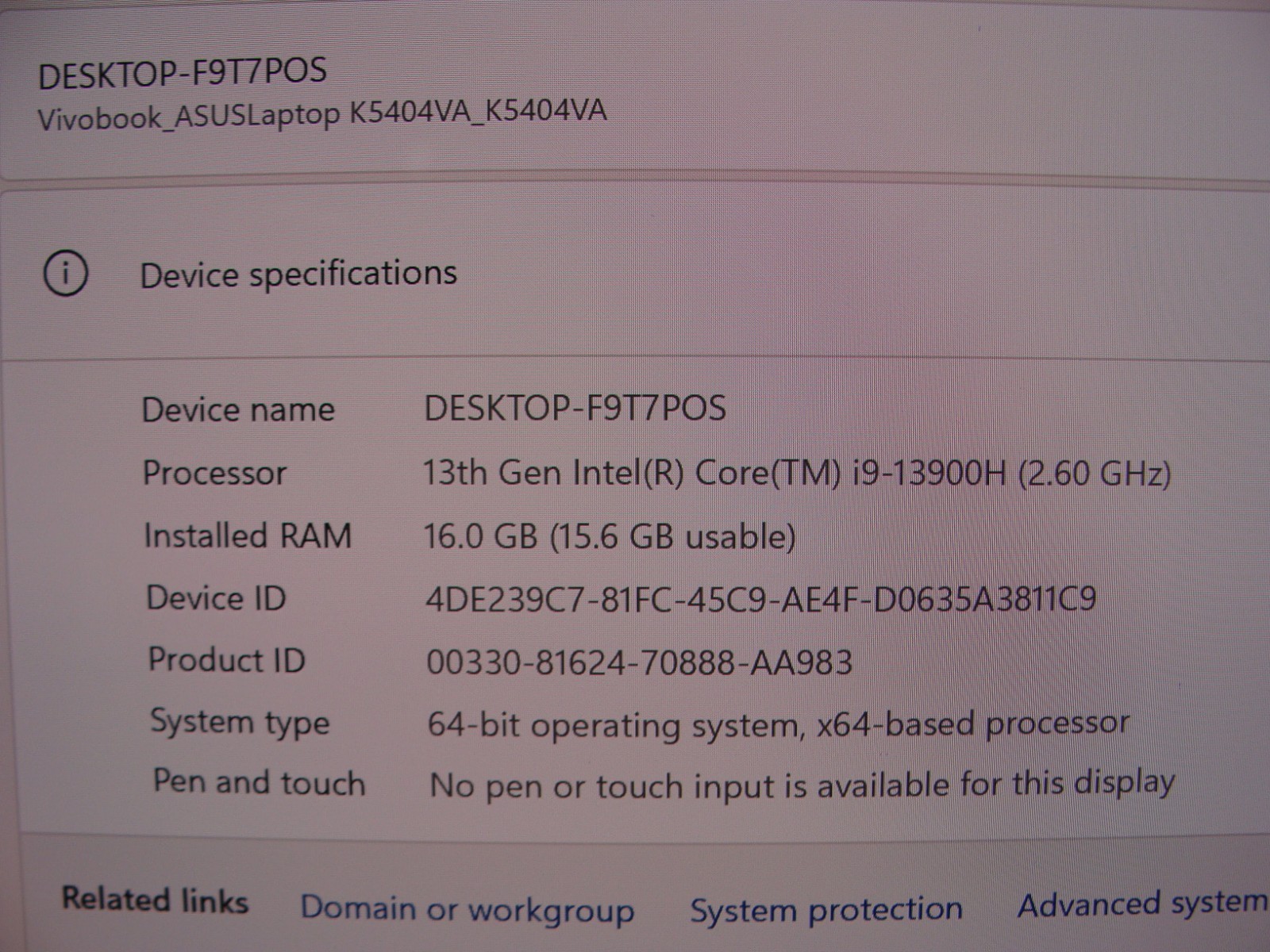The image size is (1270, 952).
Task: Click the Related links label
Action: pos(156,900)
